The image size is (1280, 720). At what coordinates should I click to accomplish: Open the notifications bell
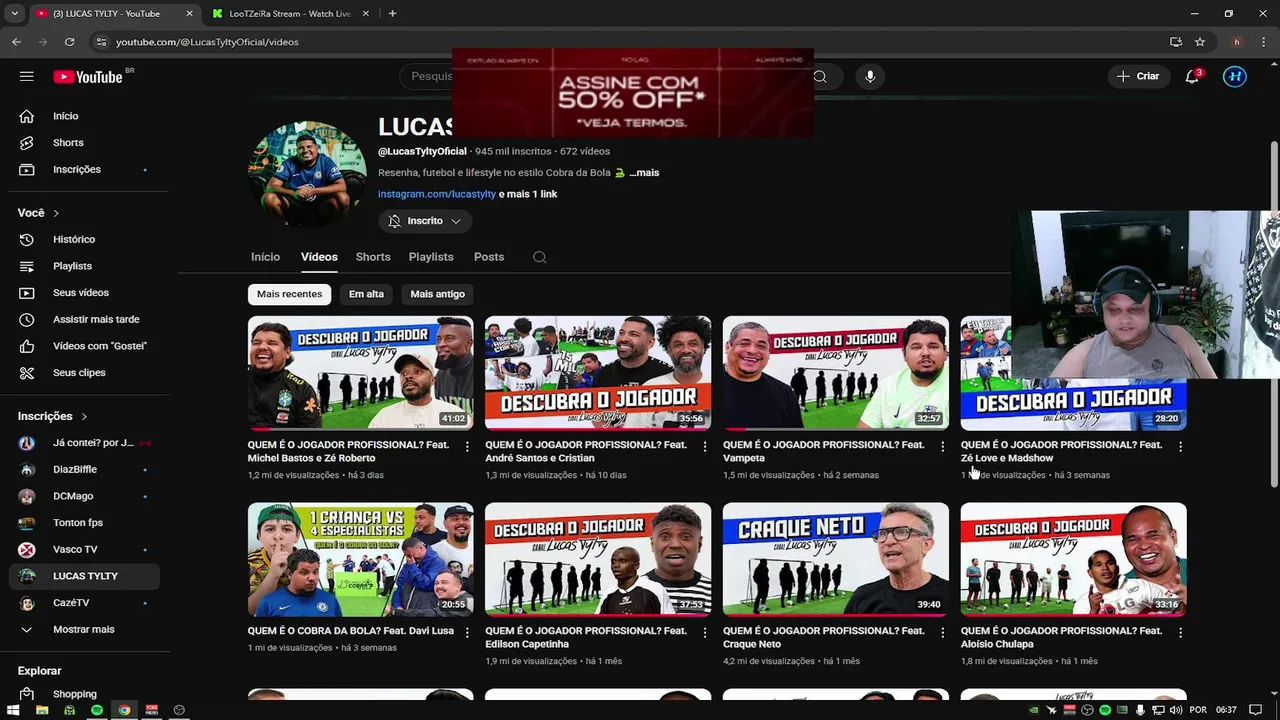[x=1192, y=77]
